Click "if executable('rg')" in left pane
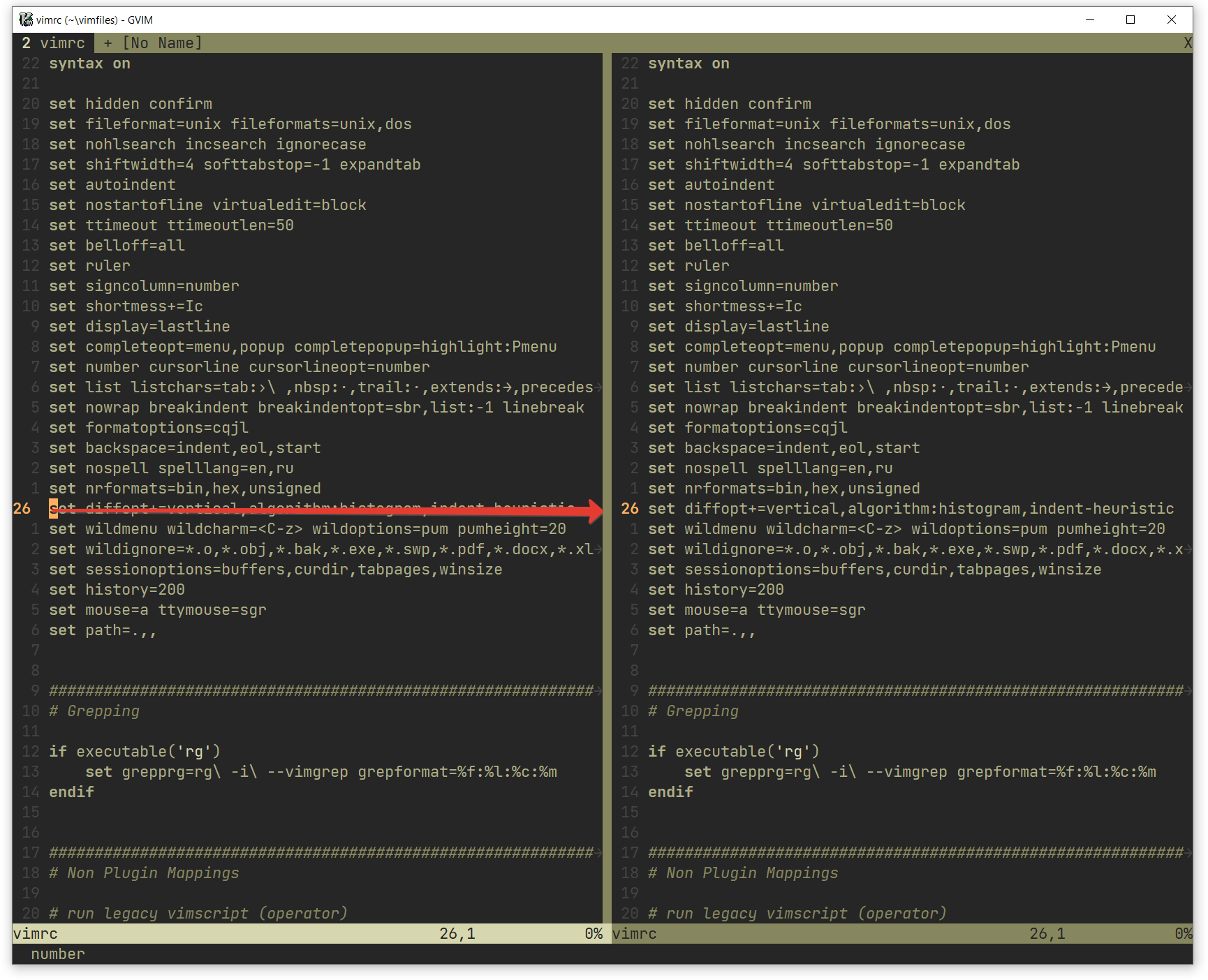The image size is (1208, 980). [x=135, y=752]
